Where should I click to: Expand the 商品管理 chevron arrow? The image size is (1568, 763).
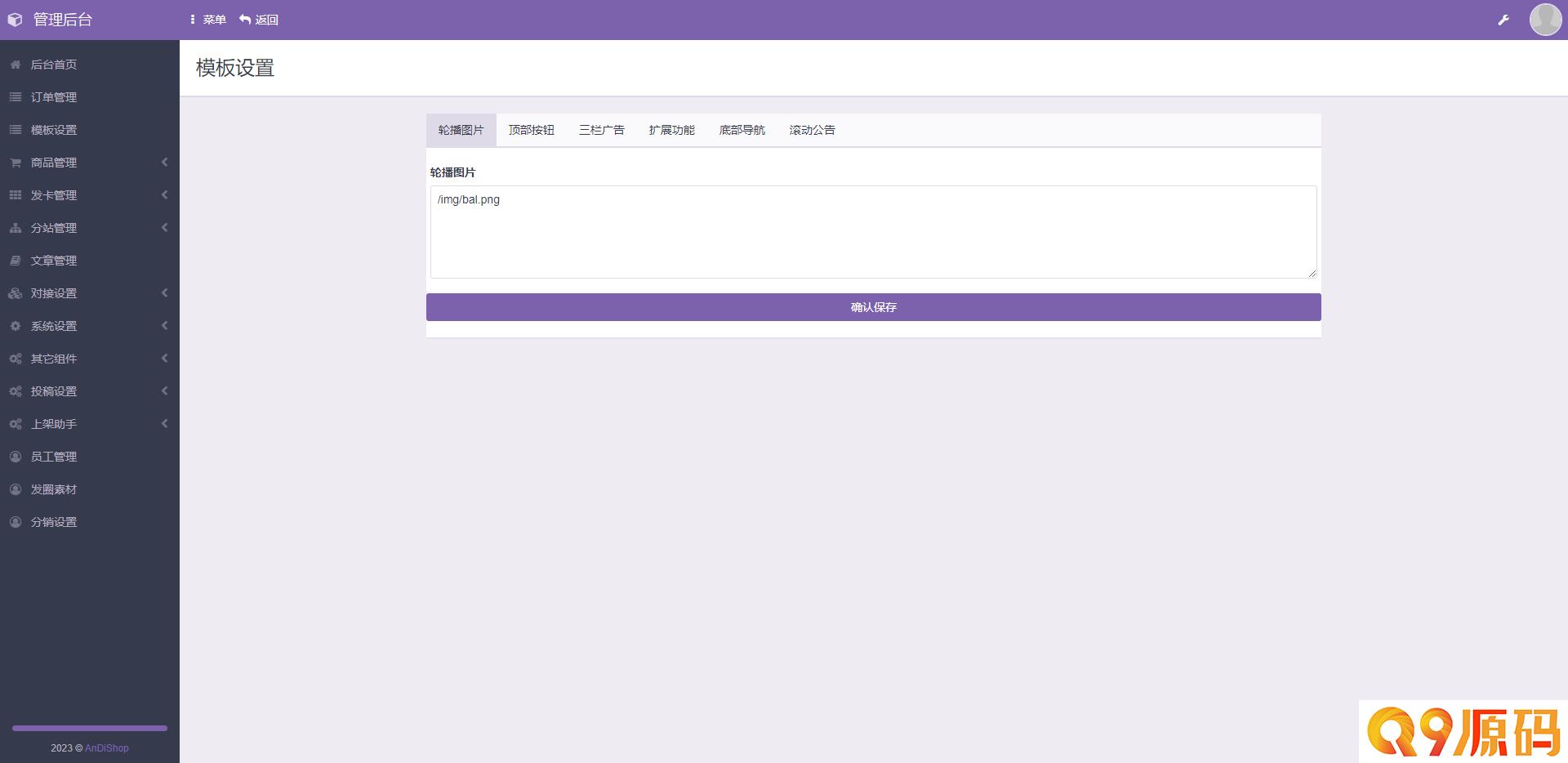coord(164,163)
